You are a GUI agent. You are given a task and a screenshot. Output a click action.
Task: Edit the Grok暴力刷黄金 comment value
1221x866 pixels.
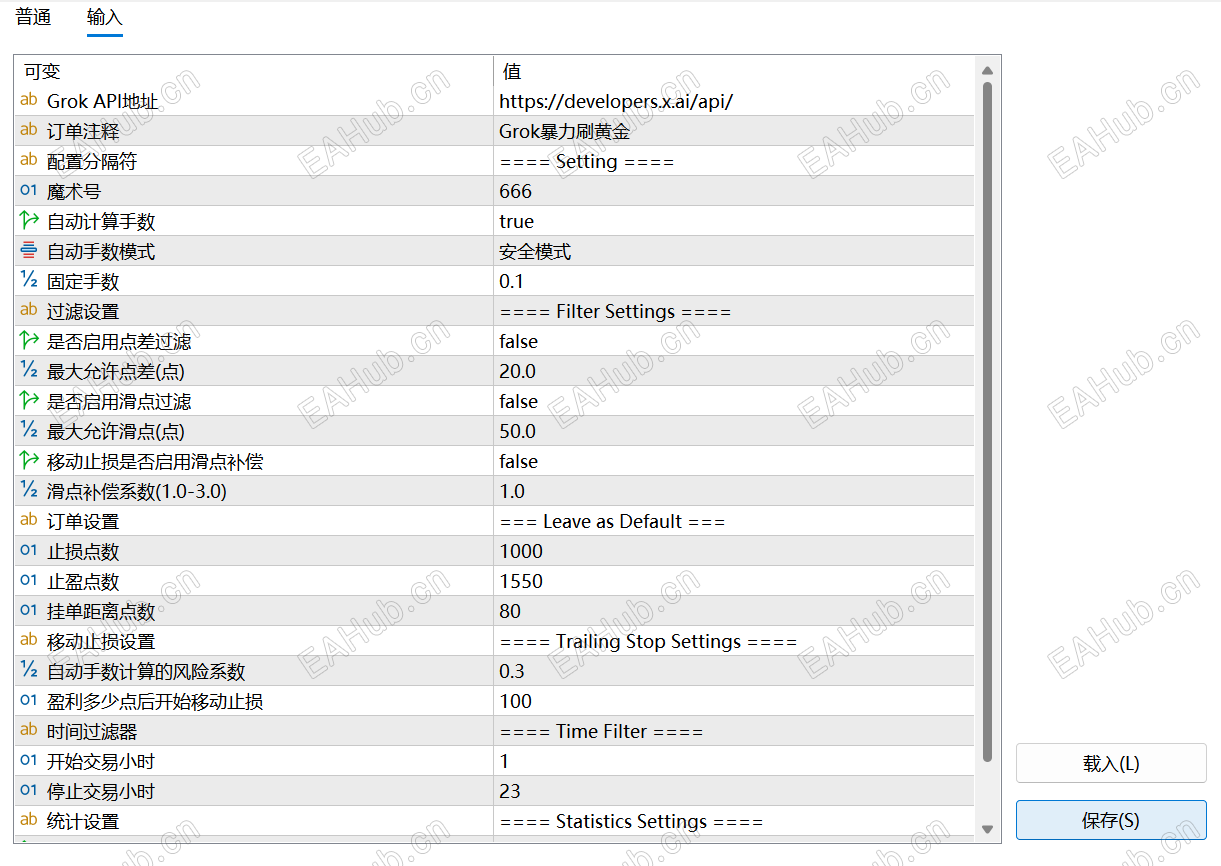tap(734, 131)
